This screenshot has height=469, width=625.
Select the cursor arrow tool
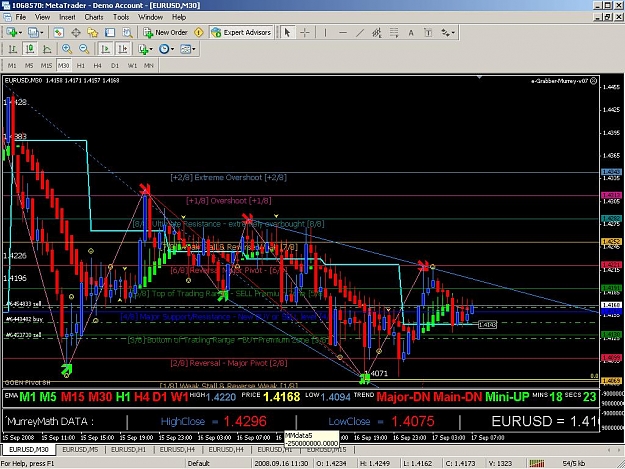287,33
